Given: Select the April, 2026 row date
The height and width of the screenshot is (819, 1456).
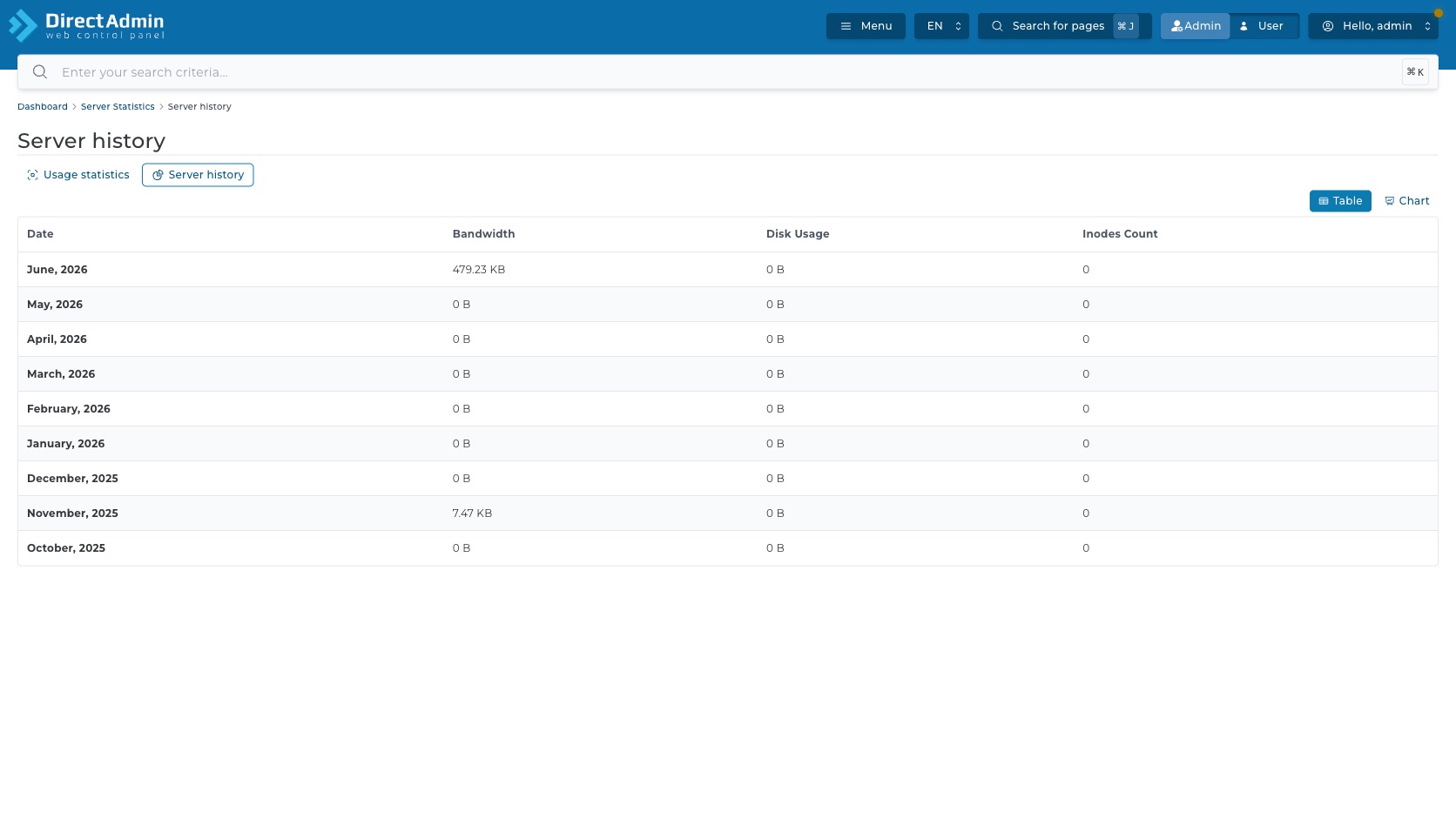Looking at the screenshot, I should pos(57,339).
